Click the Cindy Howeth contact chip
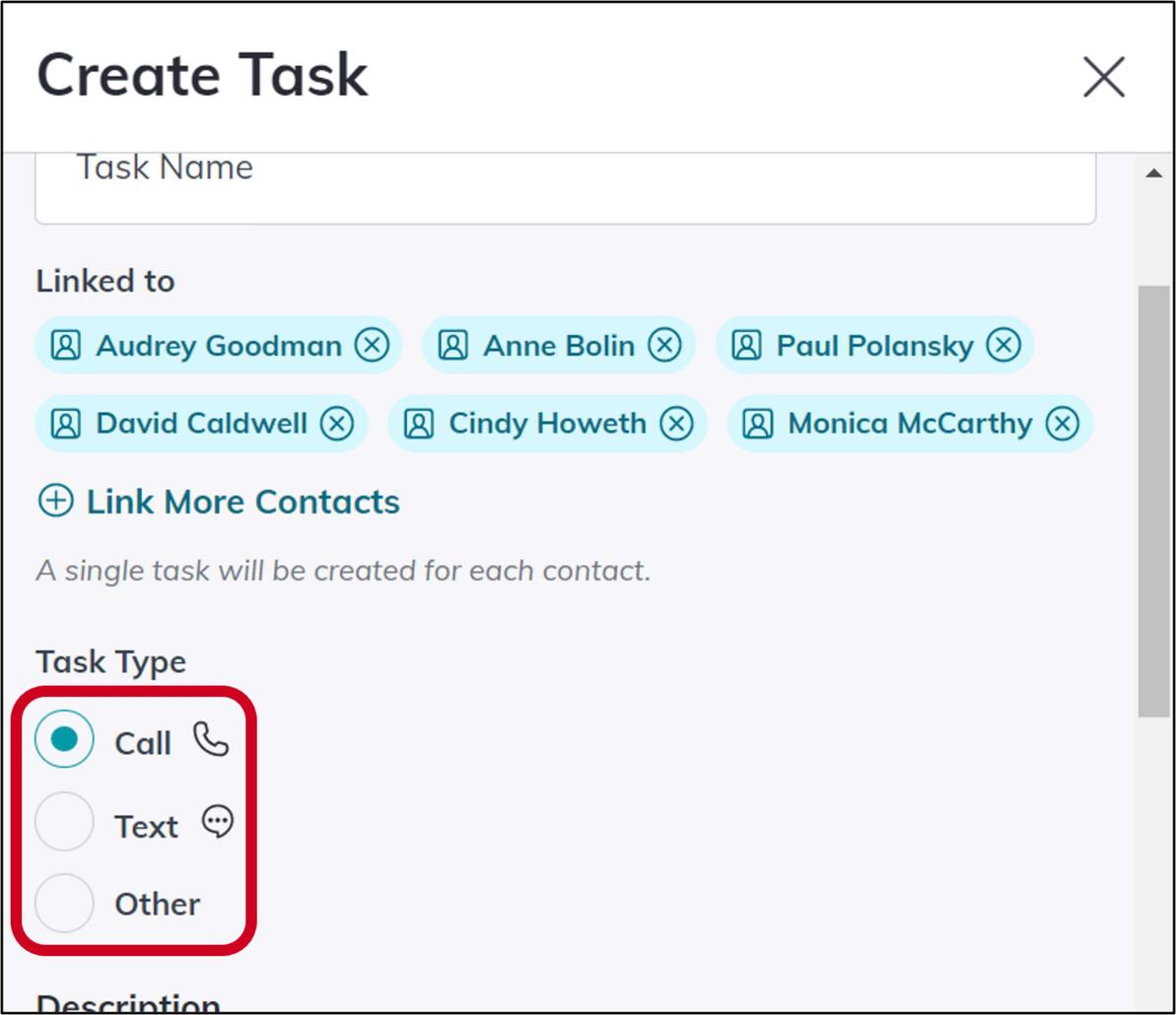Viewport: 1176px width, 1015px height. [546, 424]
